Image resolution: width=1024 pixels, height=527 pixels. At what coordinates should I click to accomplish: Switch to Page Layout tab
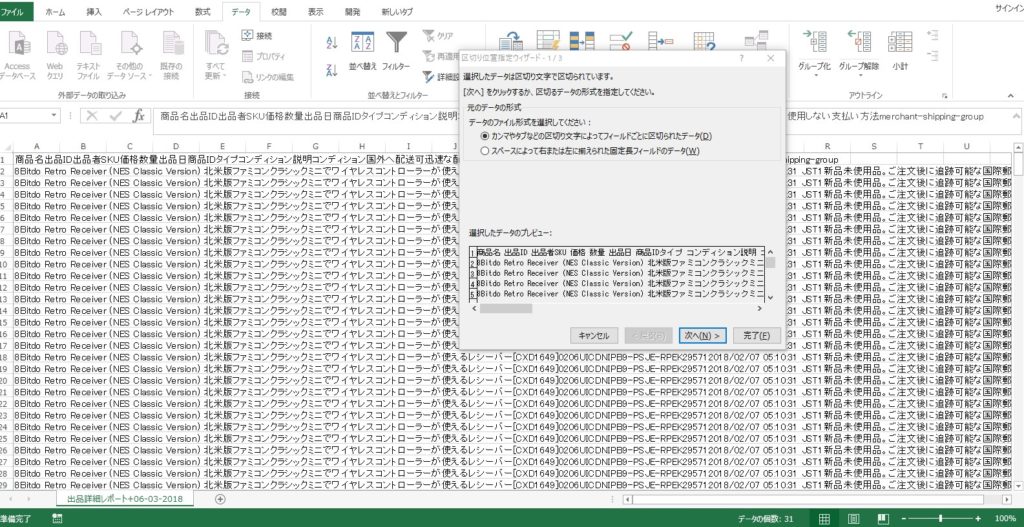coord(148,12)
